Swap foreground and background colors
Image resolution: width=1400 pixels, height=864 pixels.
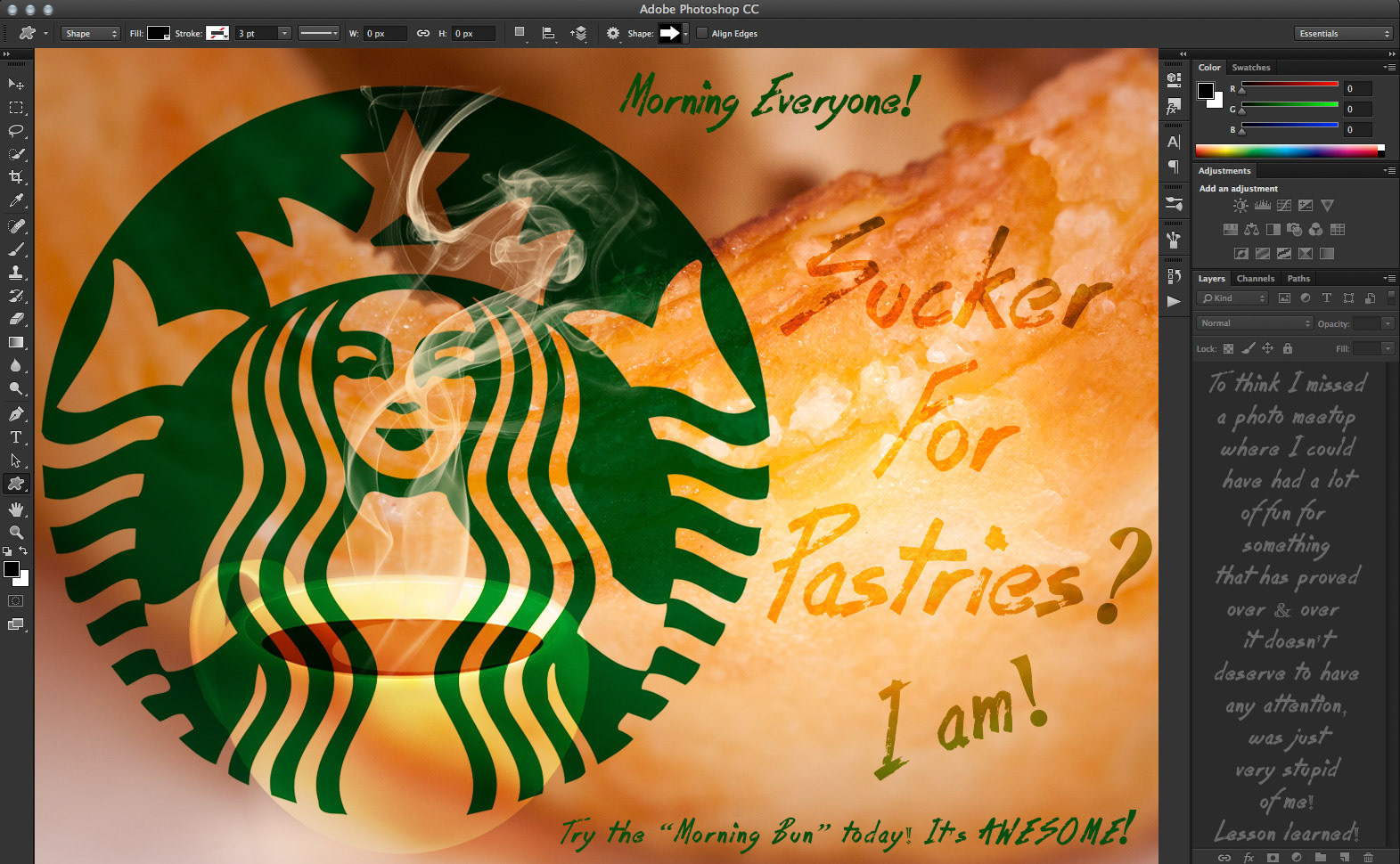[24, 551]
